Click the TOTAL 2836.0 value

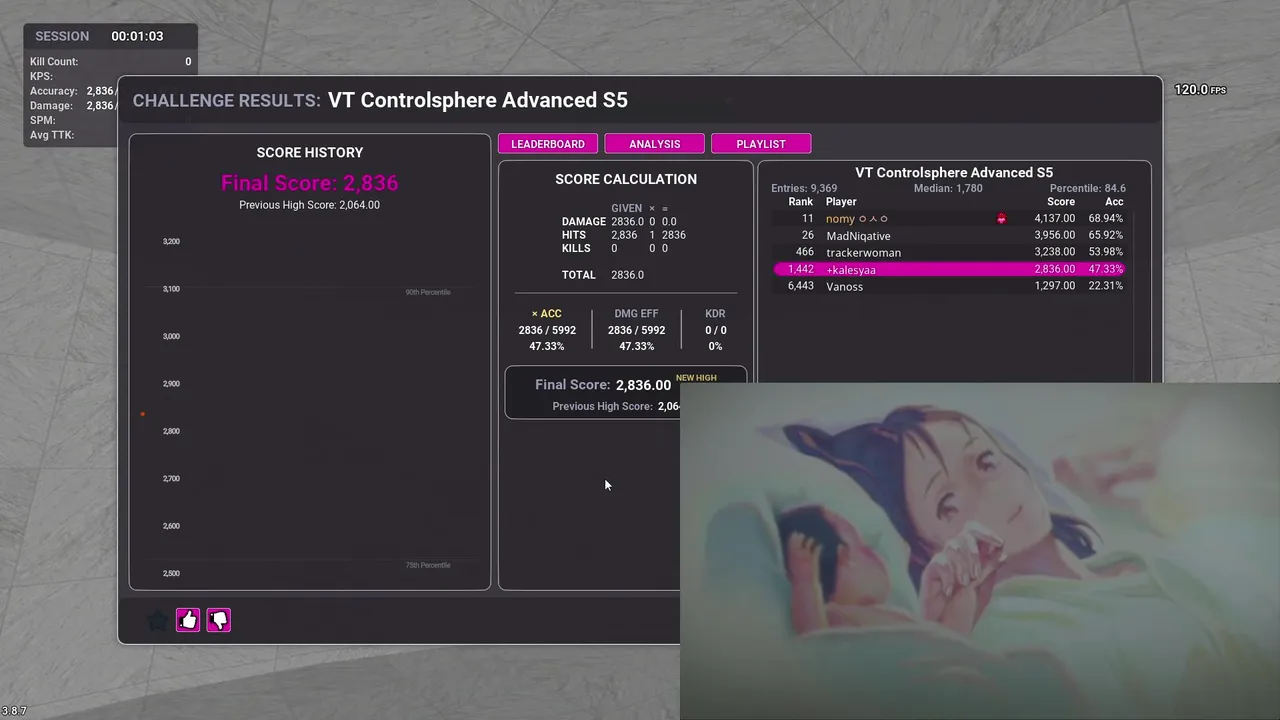tap(627, 275)
